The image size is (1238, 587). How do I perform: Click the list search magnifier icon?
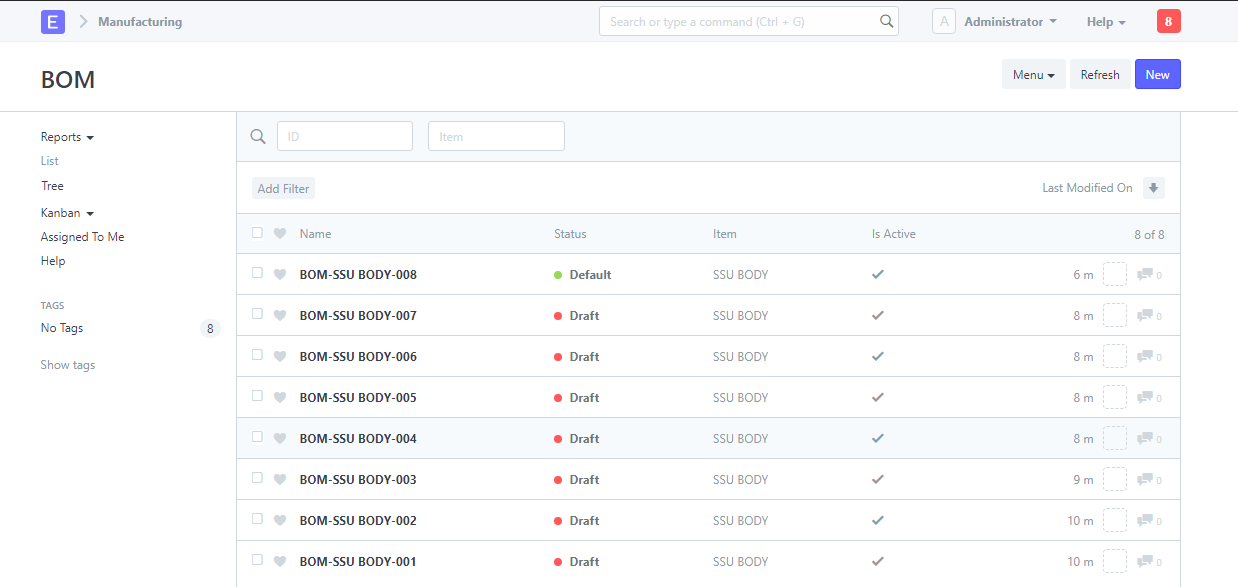pyautogui.click(x=257, y=135)
